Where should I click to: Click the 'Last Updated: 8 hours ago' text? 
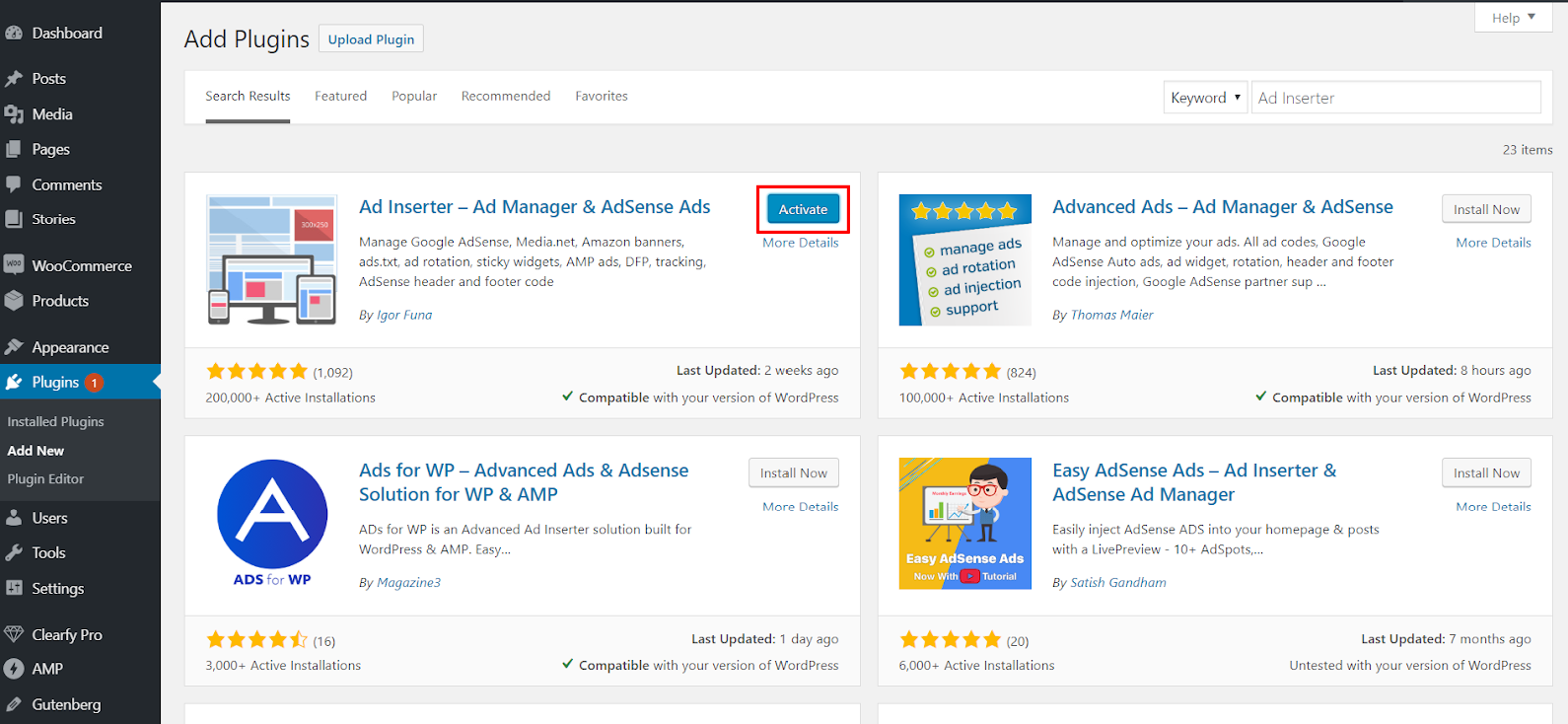tap(1452, 371)
